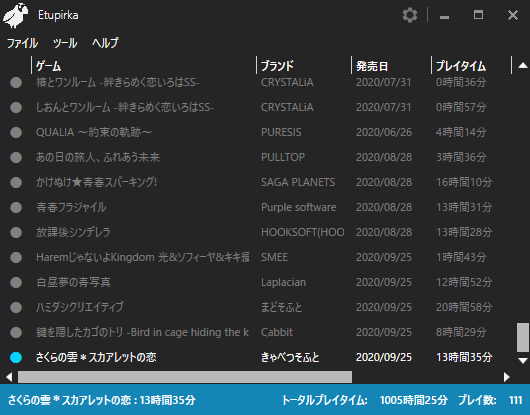Click playtime 16時間10分
530x415 pixels.
coord(464,182)
